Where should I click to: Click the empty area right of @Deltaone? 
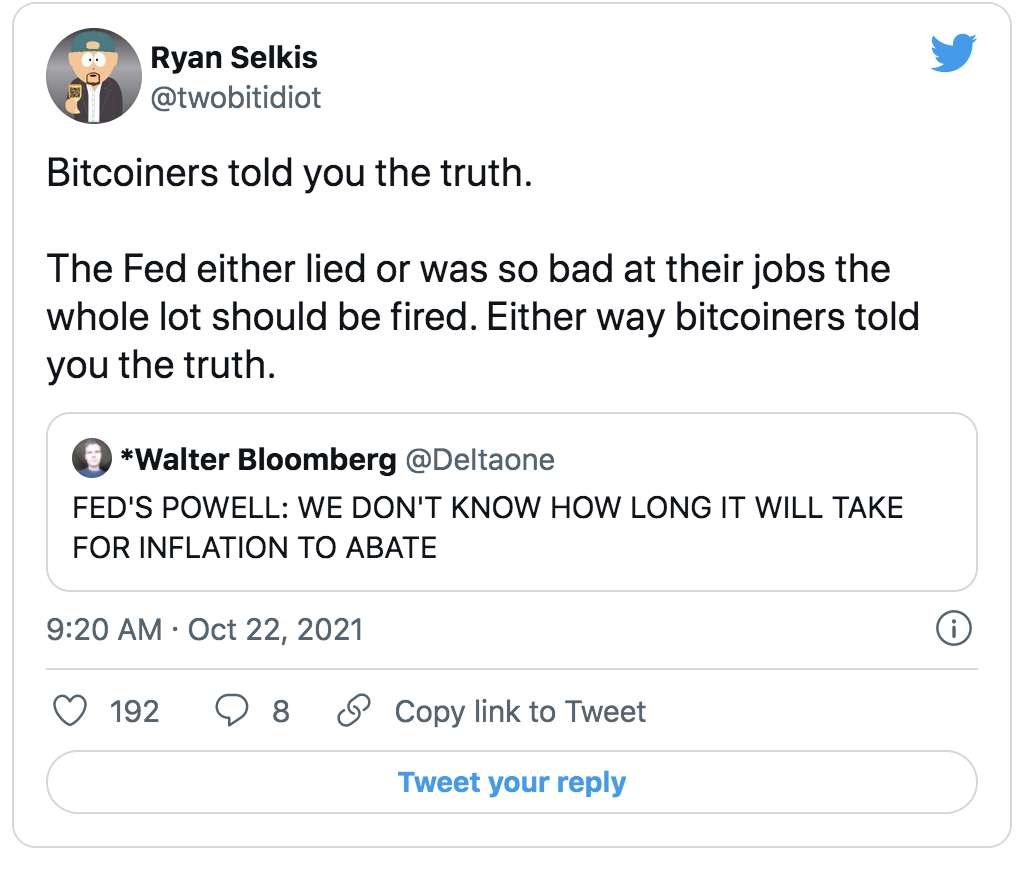[760, 459]
